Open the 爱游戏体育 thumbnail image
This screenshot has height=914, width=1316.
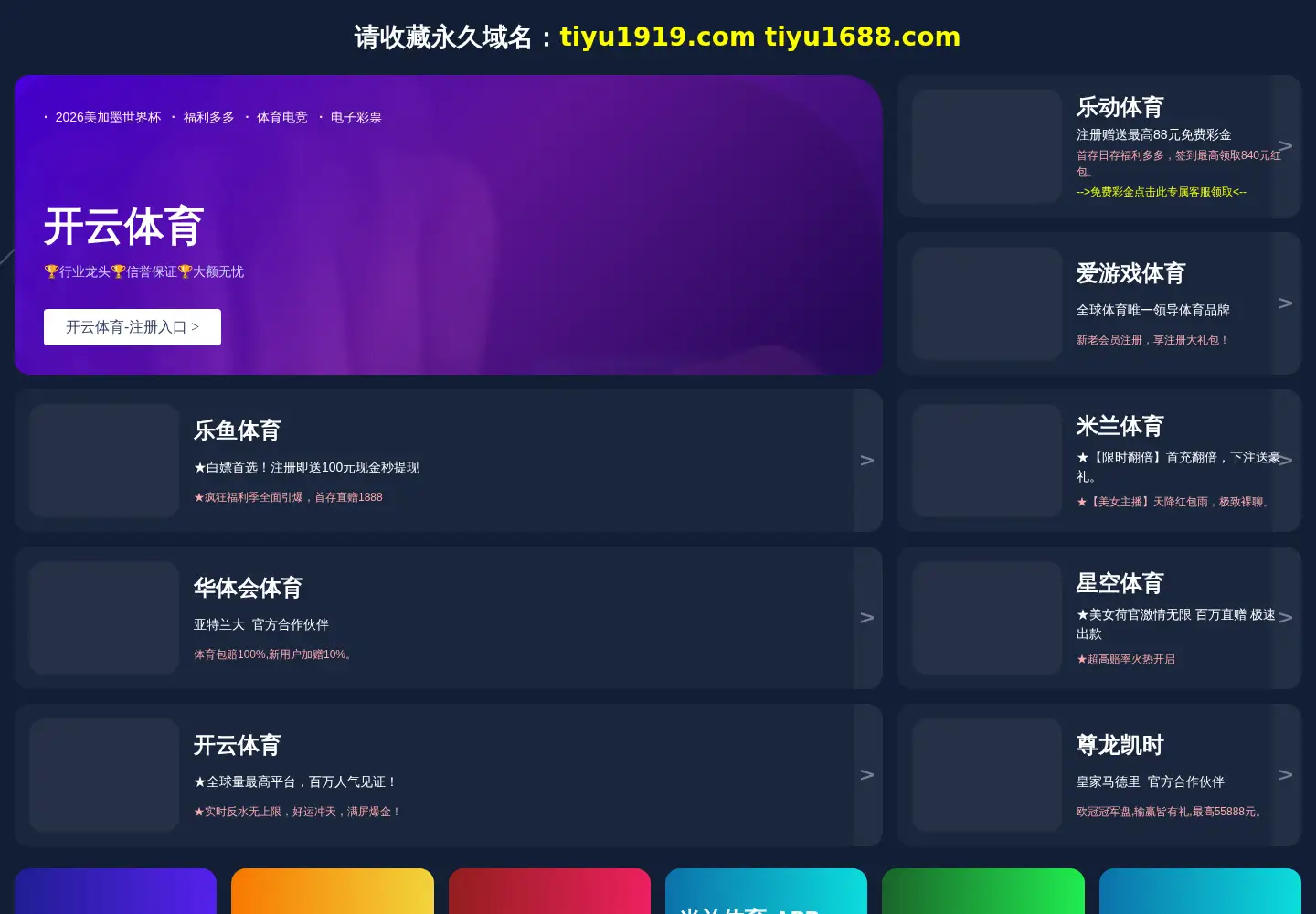(x=987, y=303)
